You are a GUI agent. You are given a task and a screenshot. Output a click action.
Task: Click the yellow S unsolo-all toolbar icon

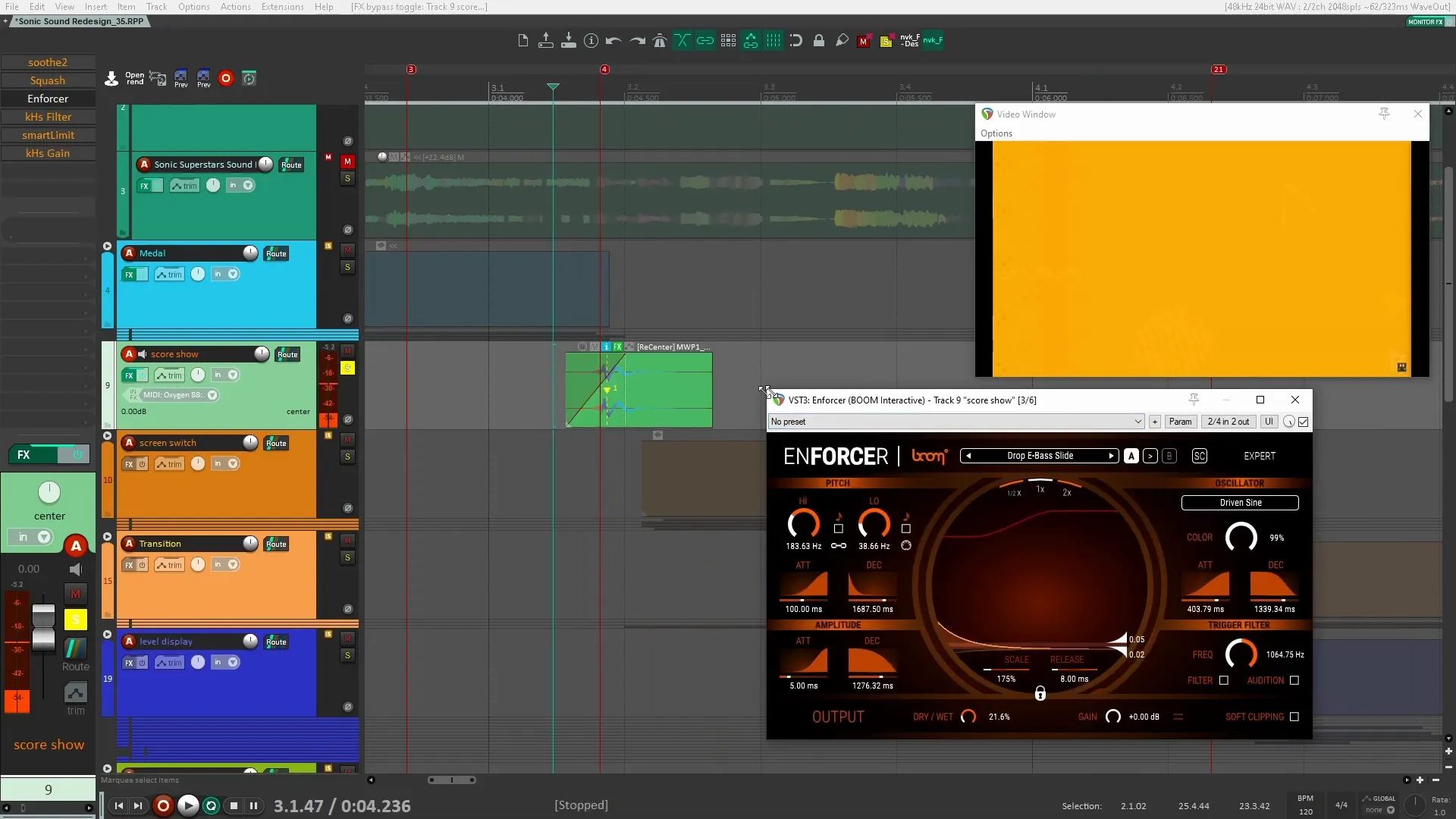point(886,42)
